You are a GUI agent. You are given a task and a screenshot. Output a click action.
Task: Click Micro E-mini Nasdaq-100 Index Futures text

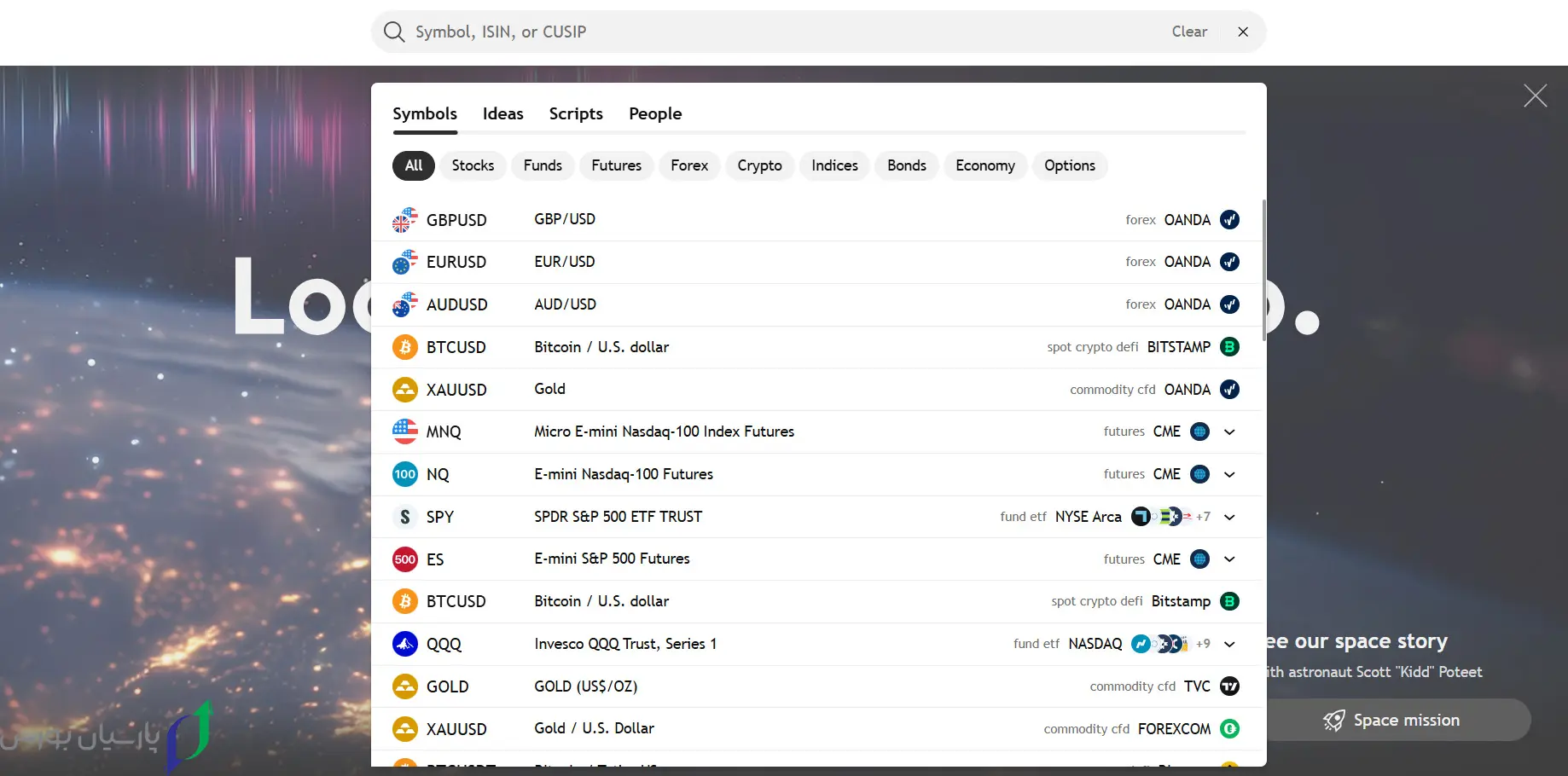665,431
